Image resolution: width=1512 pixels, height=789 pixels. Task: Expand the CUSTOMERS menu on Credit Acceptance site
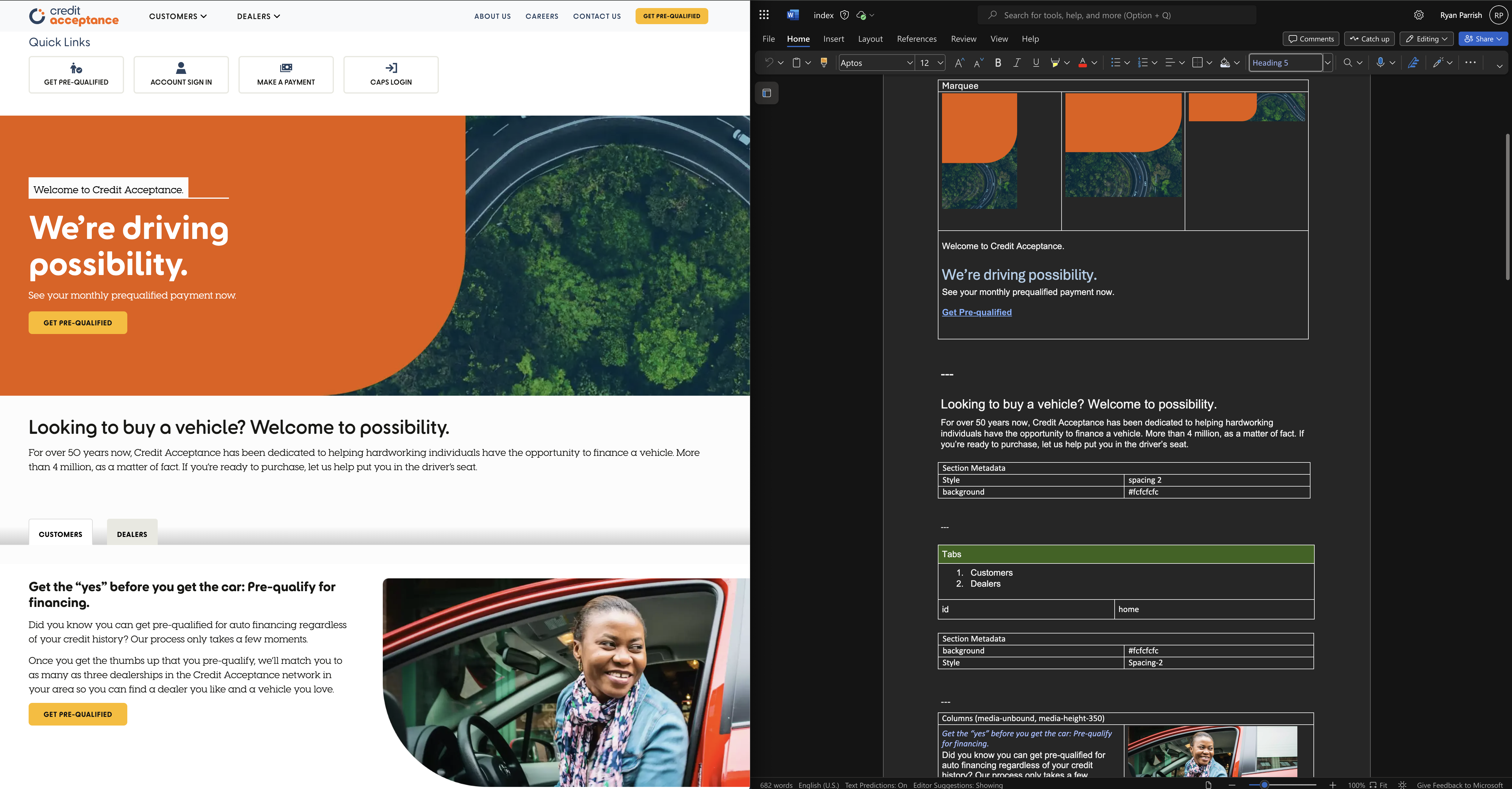[x=178, y=16]
